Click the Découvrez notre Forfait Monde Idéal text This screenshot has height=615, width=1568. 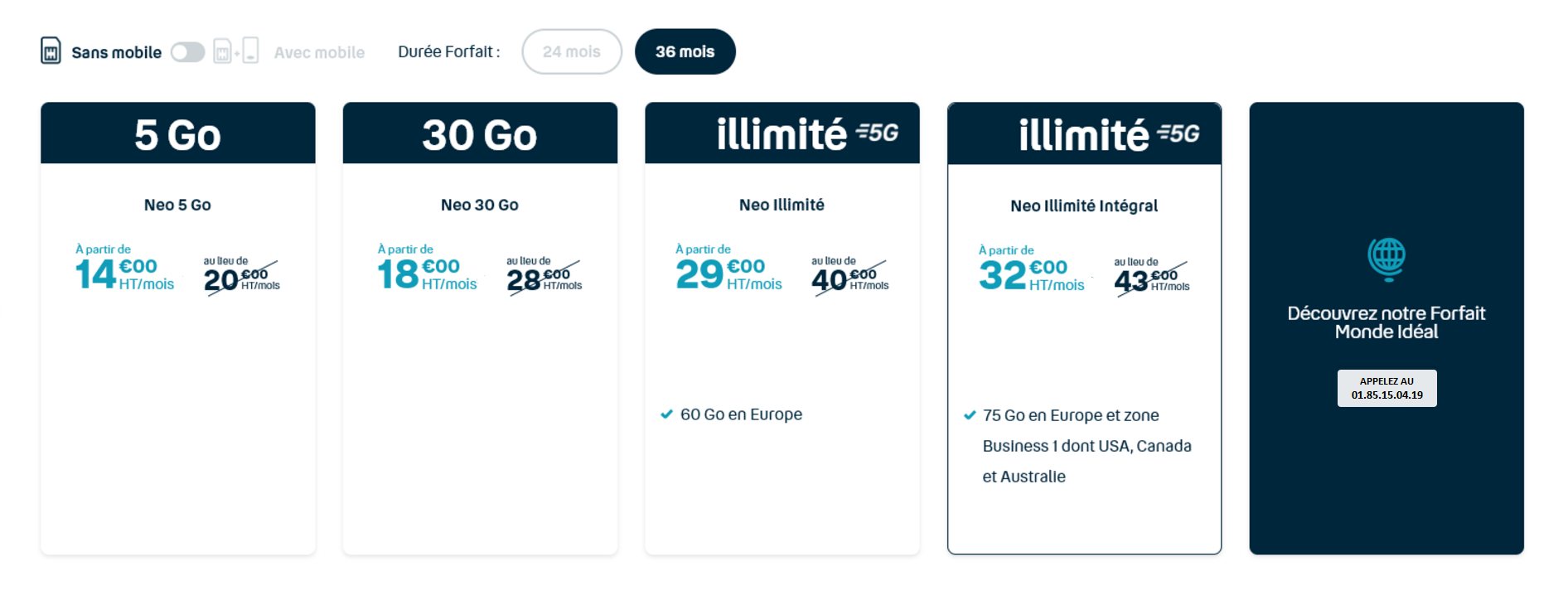(x=1386, y=322)
